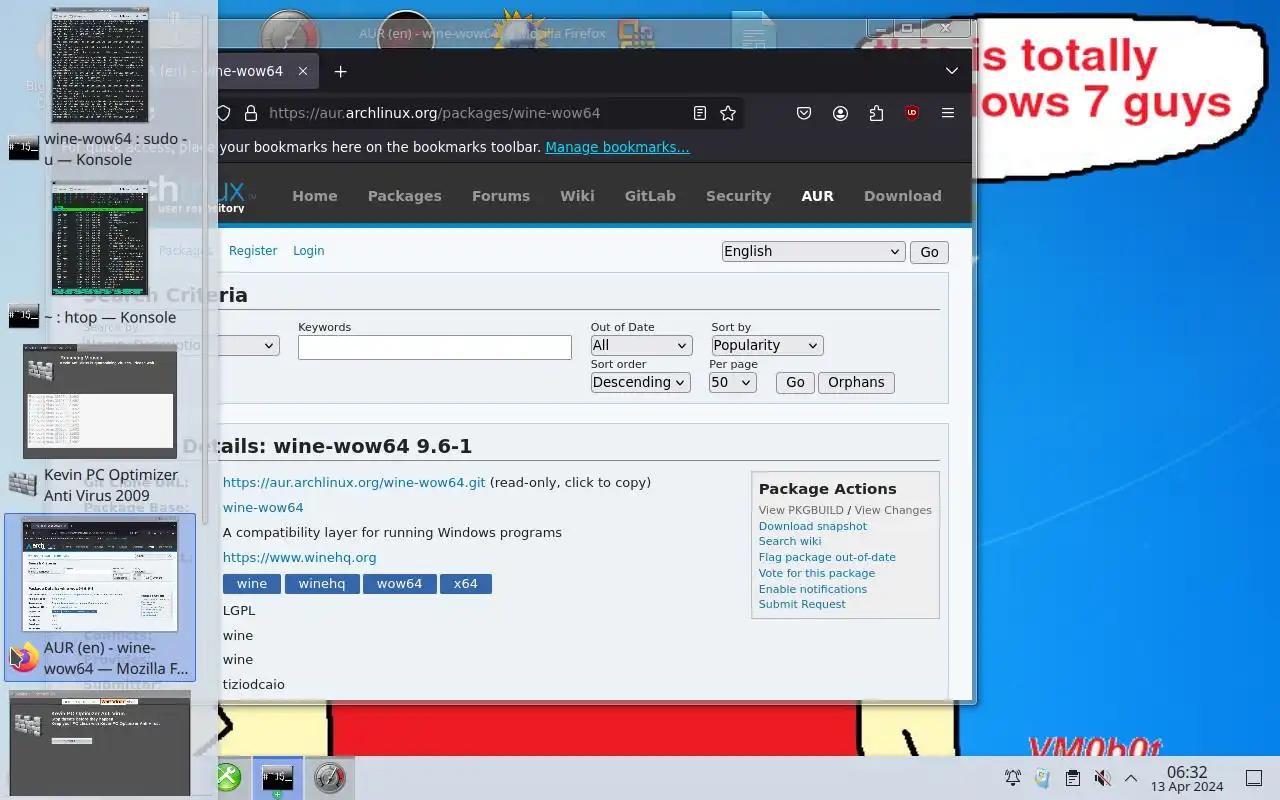Open the AUR navigation item
The image size is (1280, 800).
point(817,196)
